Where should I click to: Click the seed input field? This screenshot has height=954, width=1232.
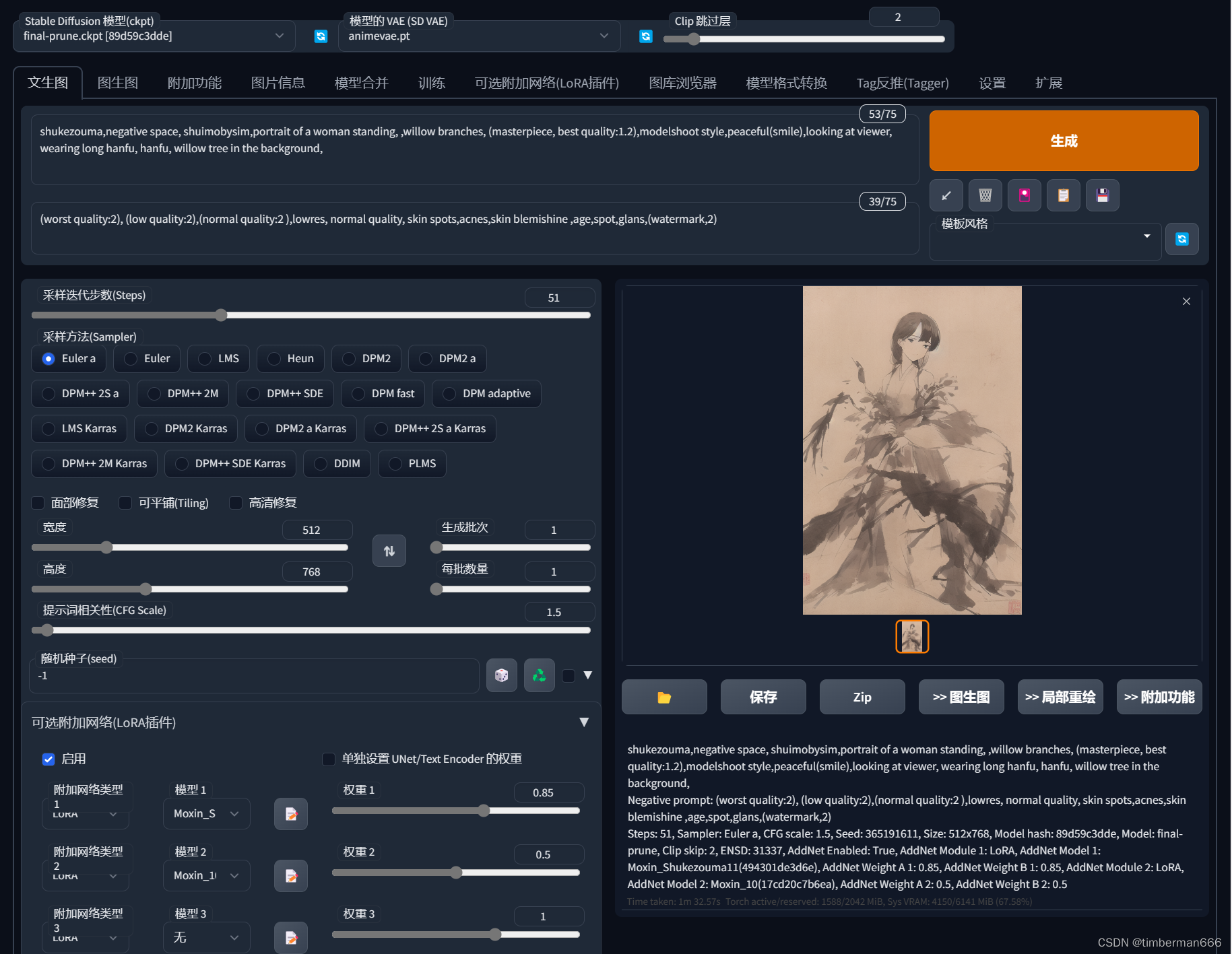tap(254, 676)
